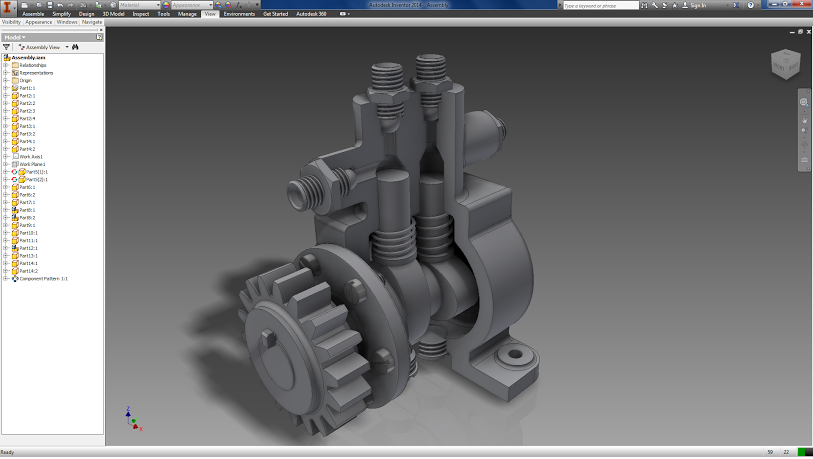Click the Adjust appearance icon right of Appearance box
Viewport: 813px width, 459px height.
[218, 5]
